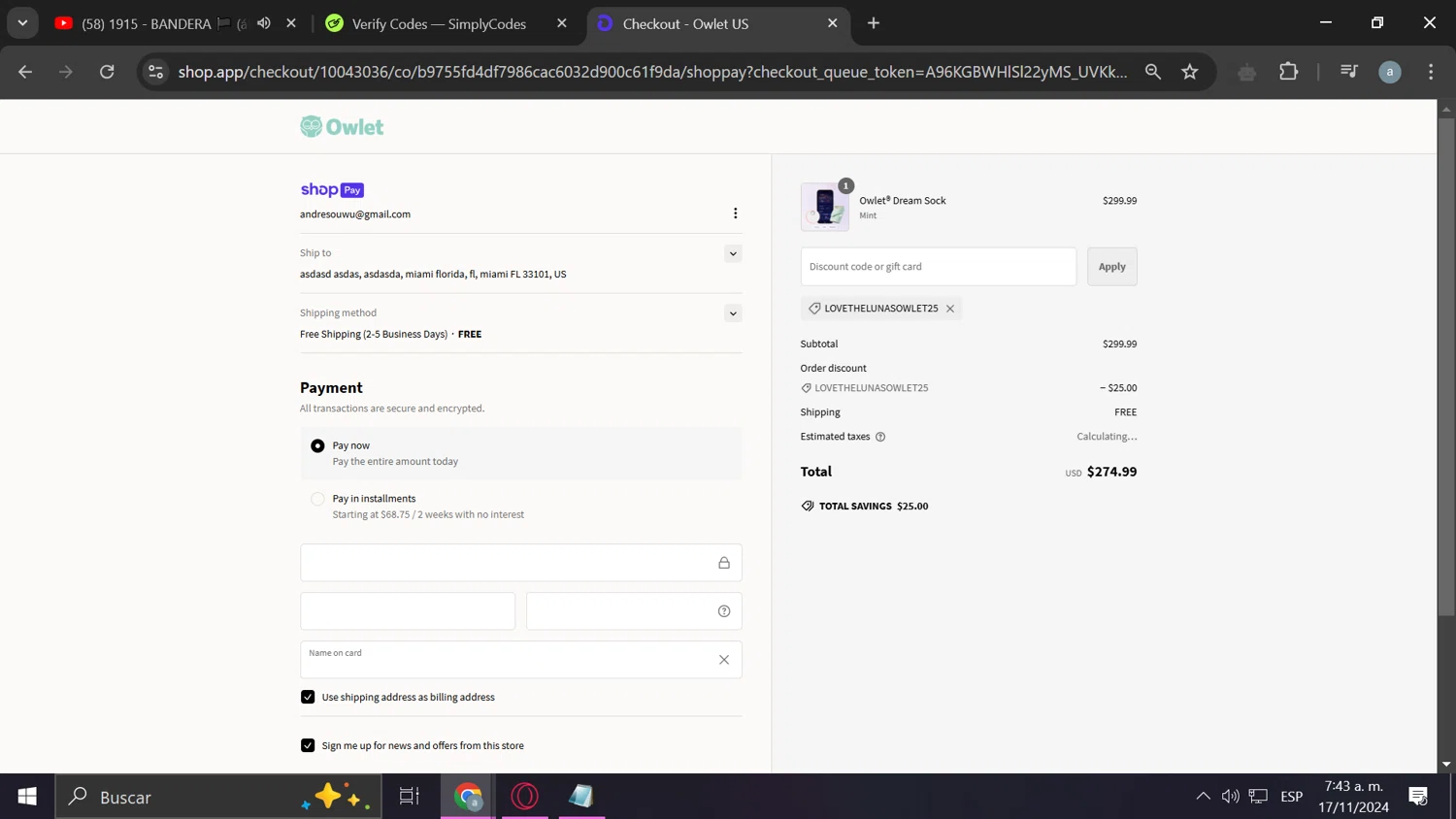The width and height of the screenshot is (1456, 819).
Task: Click the discount tag icon on code chip
Action: [x=814, y=309]
